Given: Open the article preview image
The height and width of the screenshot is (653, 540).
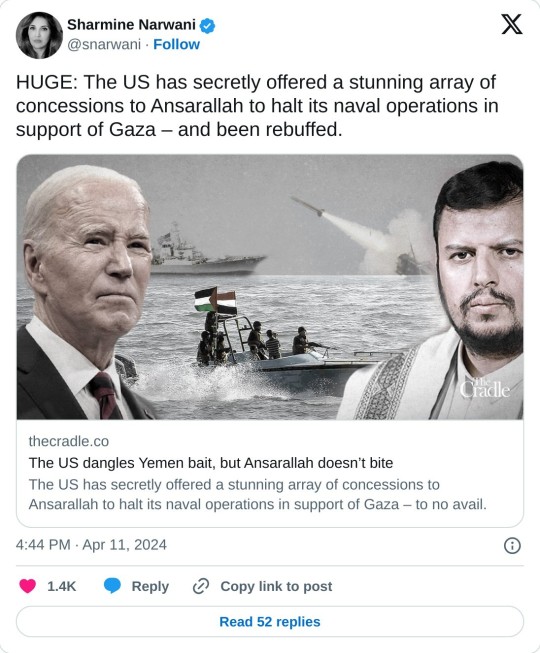Looking at the screenshot, I should click(270, 287).
